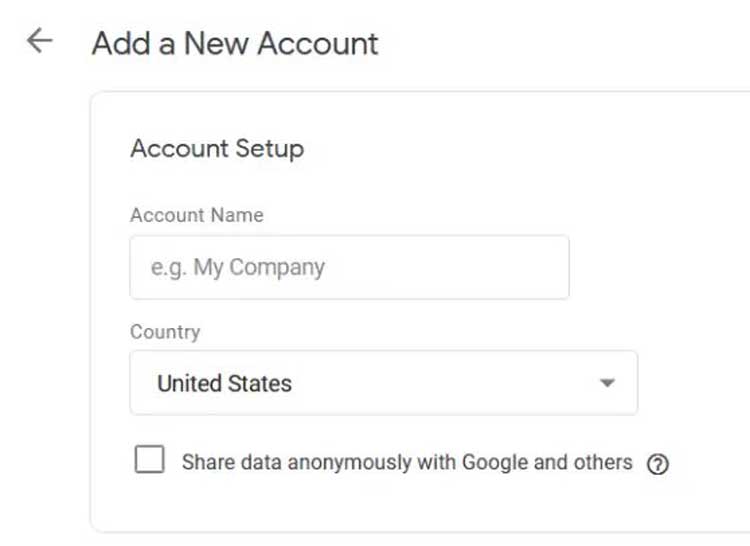Click blank space between Country dropdown and checkbox

pos(384,428)
